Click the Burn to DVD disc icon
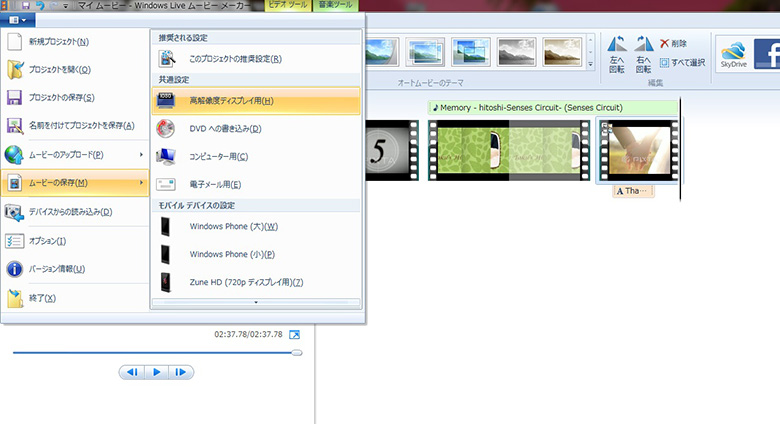This screenshot has height=424, width=780. tap(166, 129)
